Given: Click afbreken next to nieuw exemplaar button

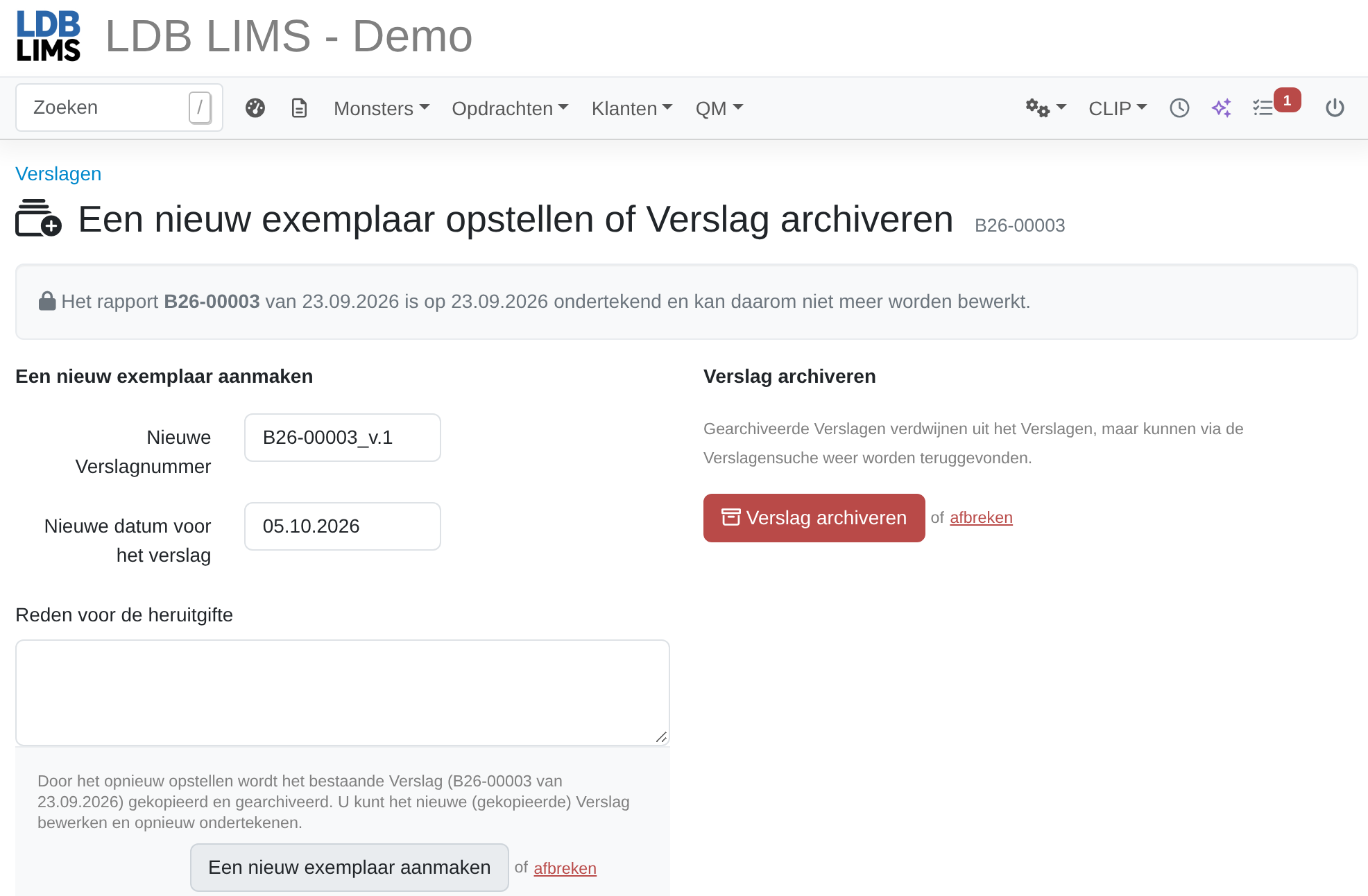Looking at the screenshot, I should pyautogui.click(x=565, y=868).
